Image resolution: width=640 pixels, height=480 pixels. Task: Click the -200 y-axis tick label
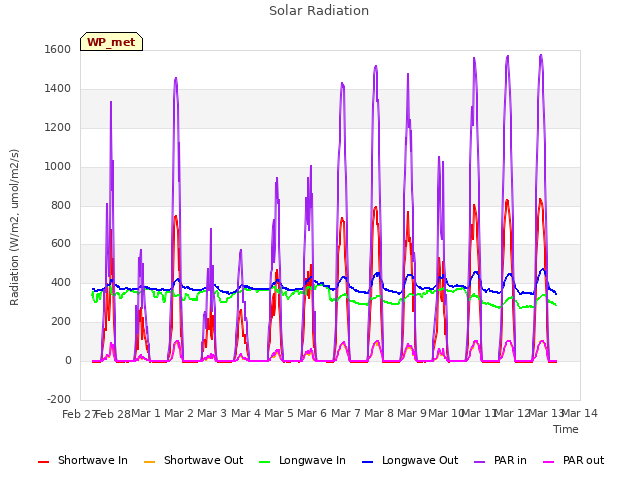click(59, 399)
